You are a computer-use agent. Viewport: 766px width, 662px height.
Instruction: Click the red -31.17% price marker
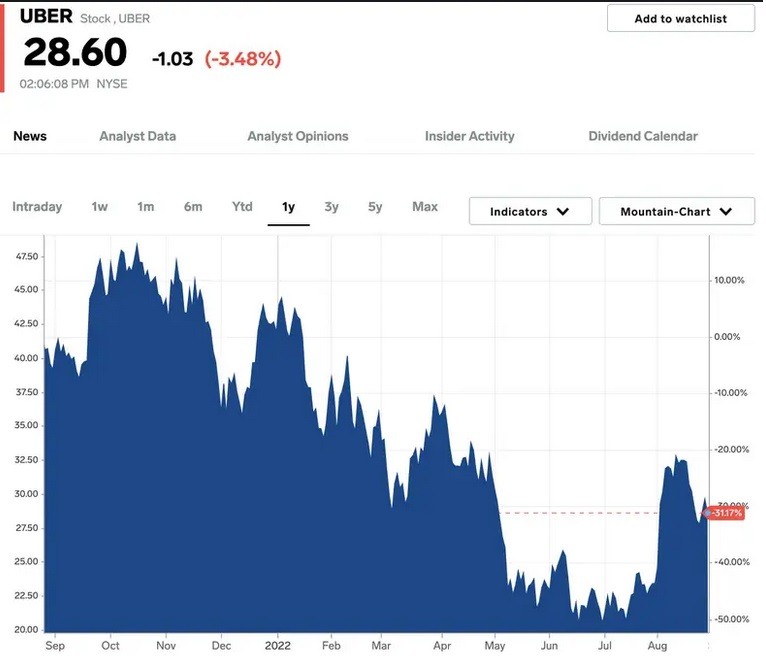point(725,513)
